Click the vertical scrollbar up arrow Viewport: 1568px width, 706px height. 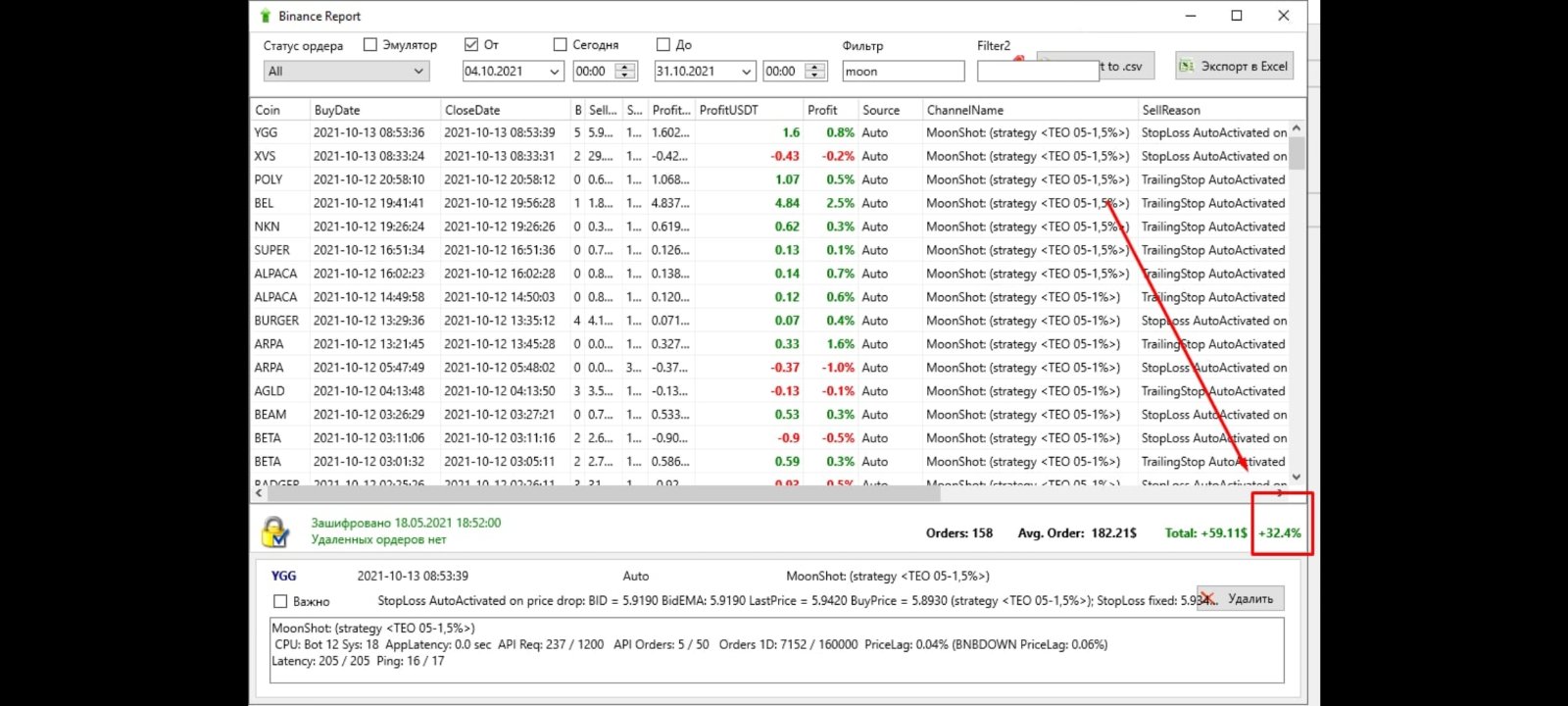(1297, 128)
